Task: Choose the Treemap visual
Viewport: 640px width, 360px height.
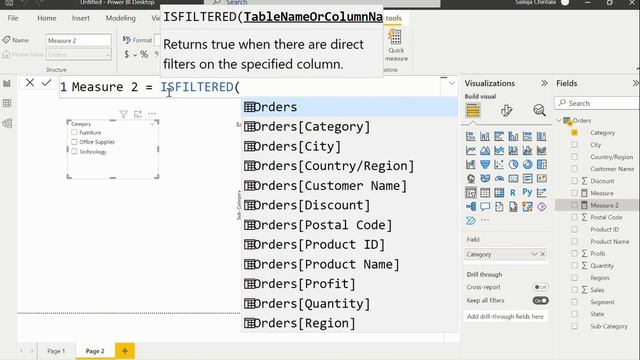Action: click(542, 164)
